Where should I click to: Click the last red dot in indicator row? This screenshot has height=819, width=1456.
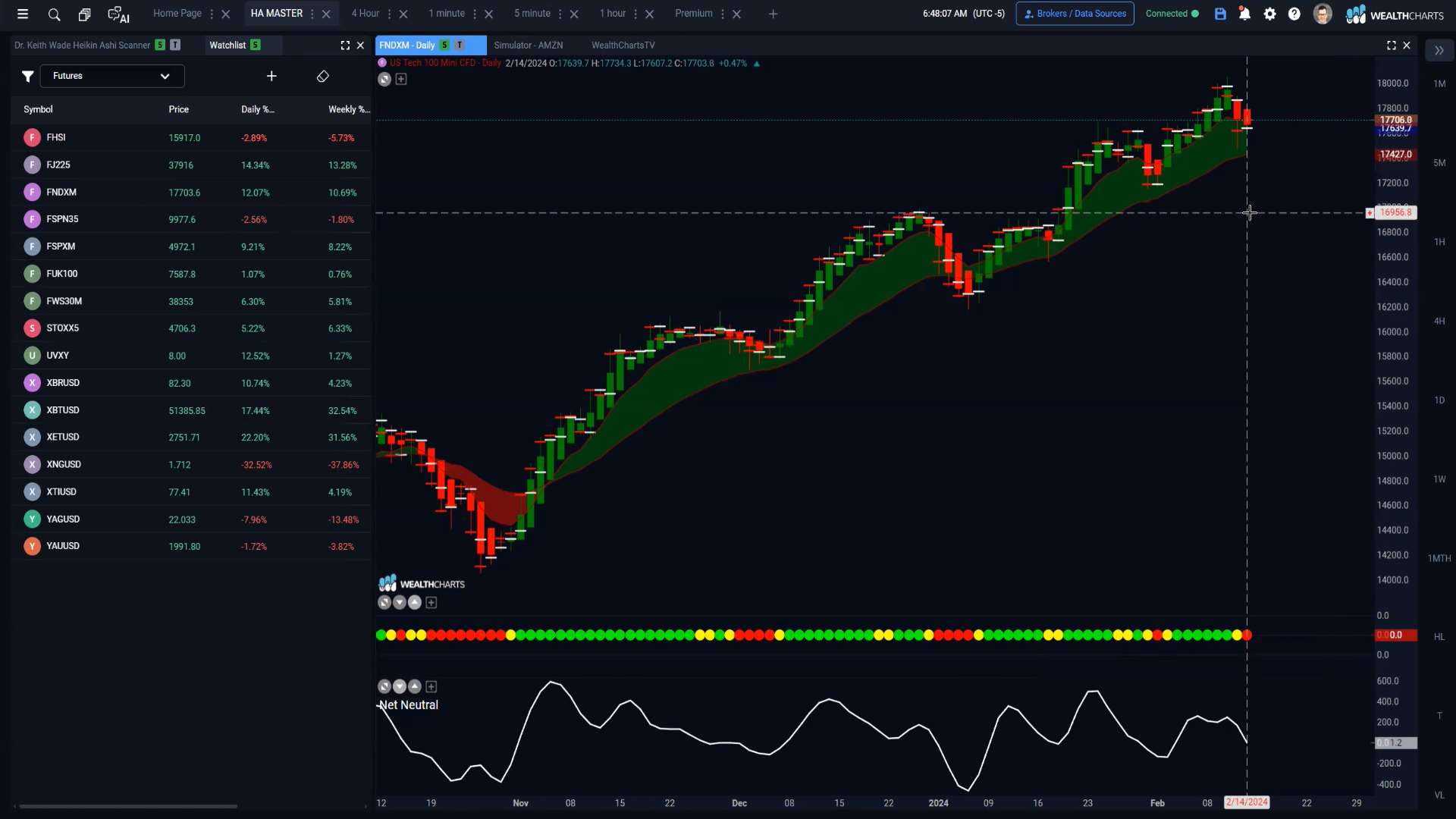click(x=1247, y=635)
